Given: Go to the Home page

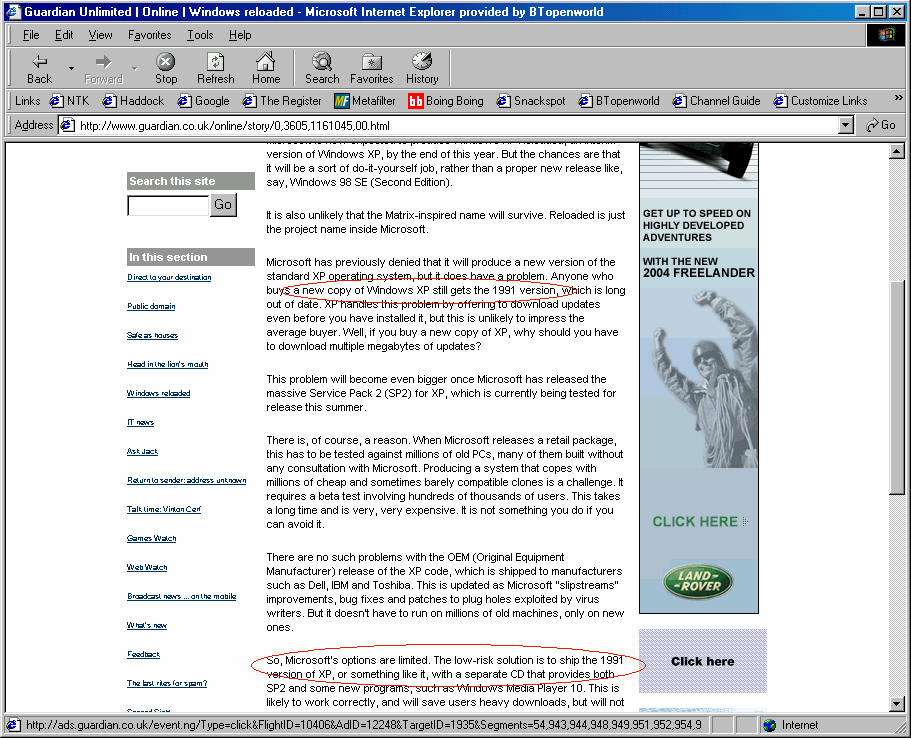Looking at the screenshot, I should (x=266, y=69).
